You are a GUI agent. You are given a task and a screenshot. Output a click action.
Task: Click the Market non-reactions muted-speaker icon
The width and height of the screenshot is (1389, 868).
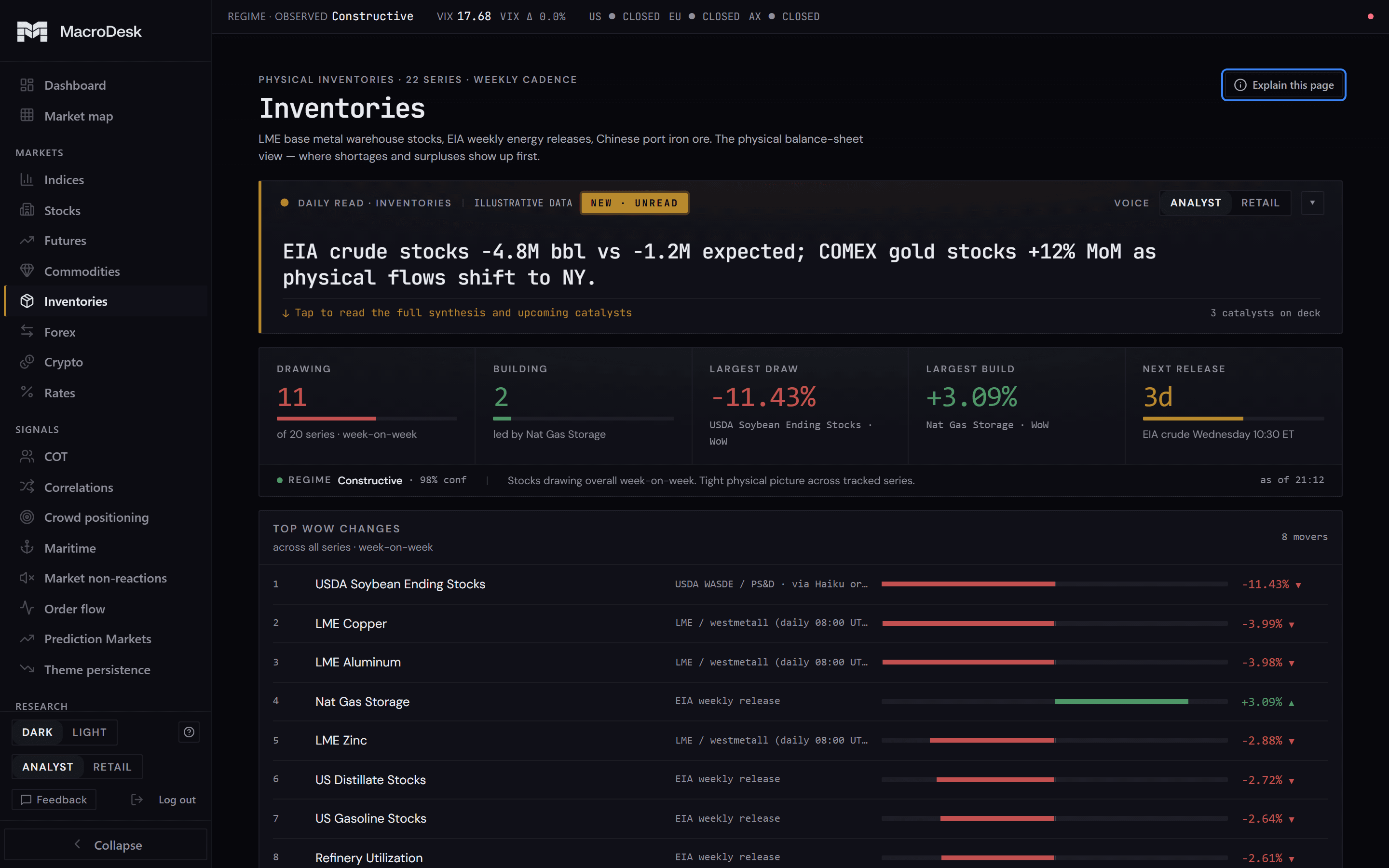(27, 578)
